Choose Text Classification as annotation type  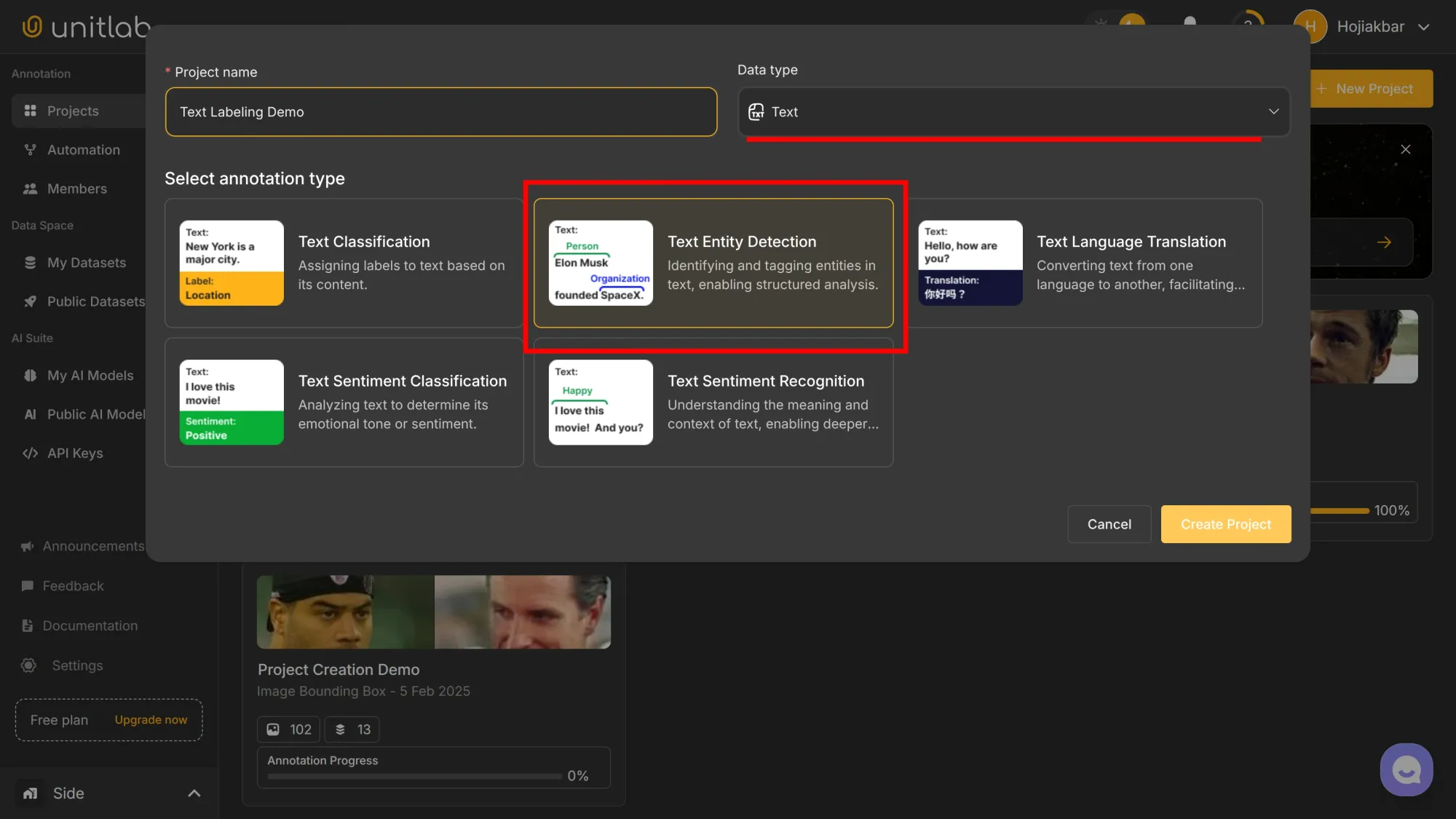point(344,264)
